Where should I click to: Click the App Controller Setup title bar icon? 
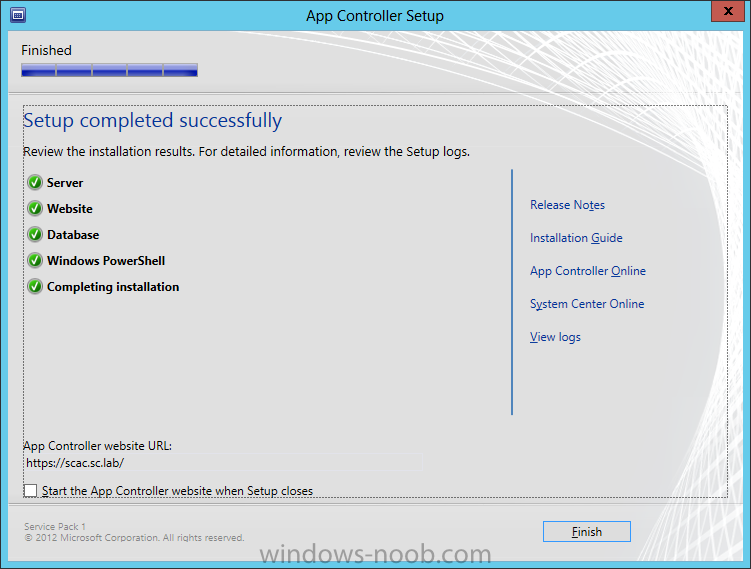[x=18, y=15]
